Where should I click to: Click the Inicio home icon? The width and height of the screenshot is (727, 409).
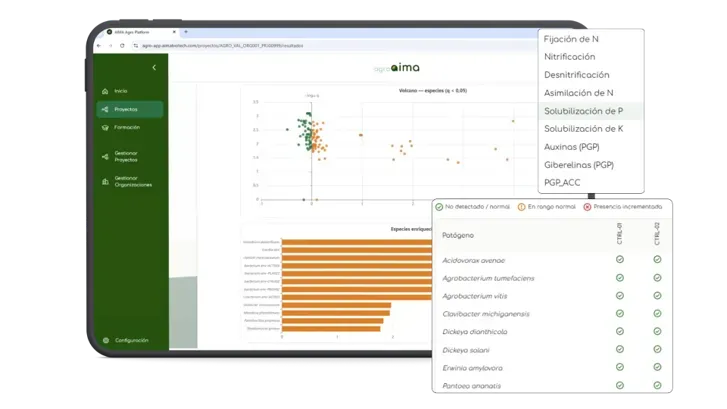(x=105, y=91)
